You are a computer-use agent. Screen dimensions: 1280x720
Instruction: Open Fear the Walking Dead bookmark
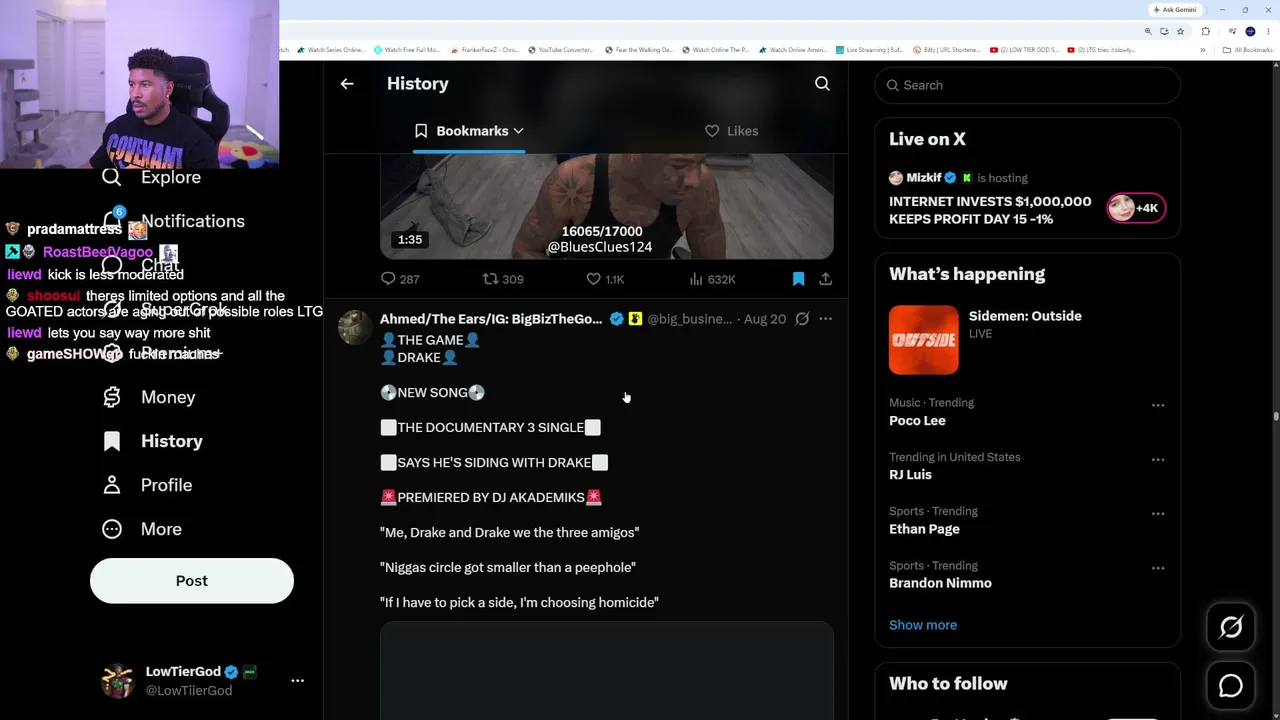pyautogui.click(x=640, y=50)
